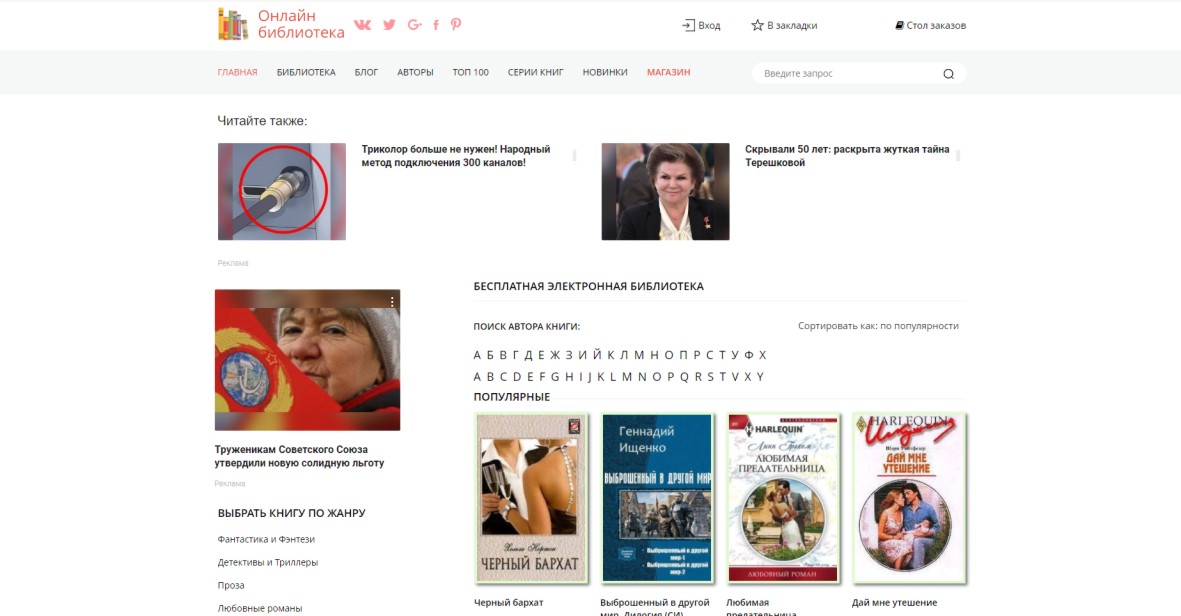Choose Фантастика и Фэнтези genre
1181x616 pixels.
[x=266, y=539]
